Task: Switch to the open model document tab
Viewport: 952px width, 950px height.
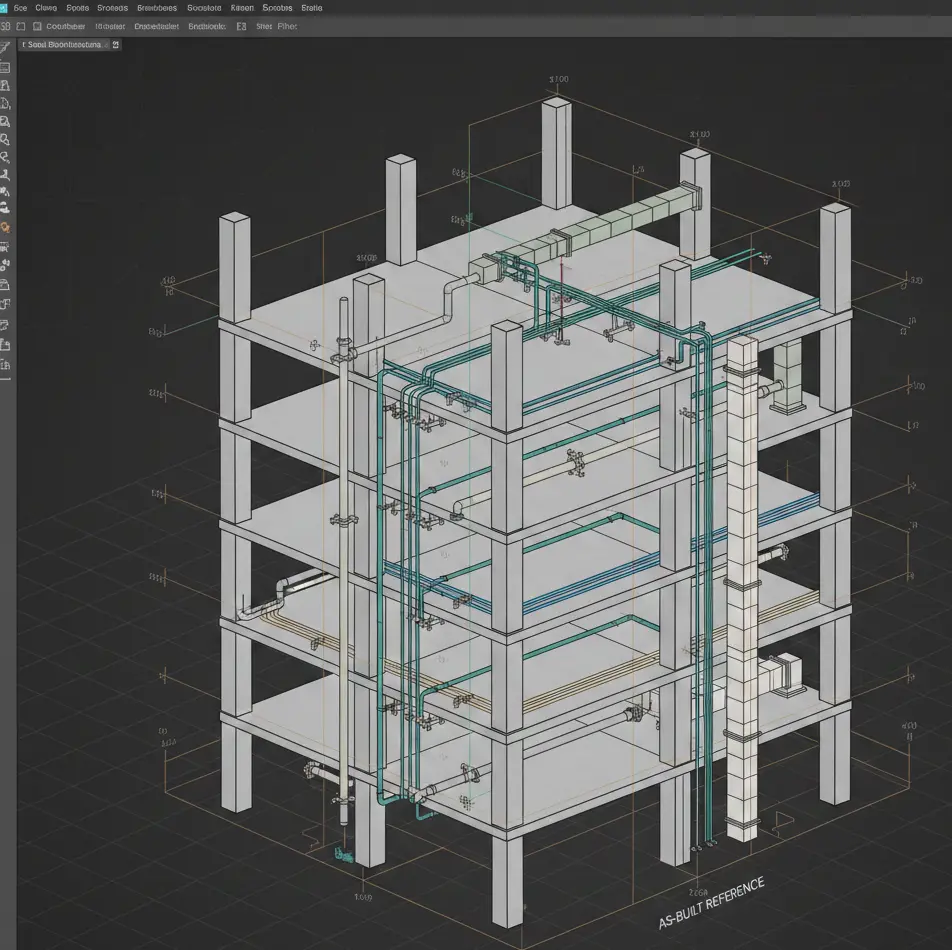Action: tap(65, 44)
